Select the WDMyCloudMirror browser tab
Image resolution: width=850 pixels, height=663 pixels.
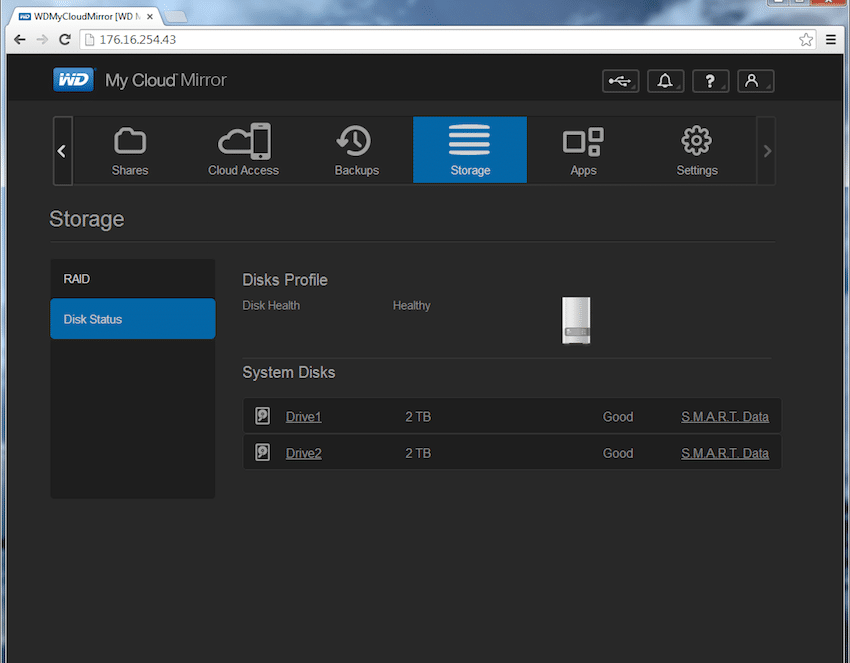85,16
